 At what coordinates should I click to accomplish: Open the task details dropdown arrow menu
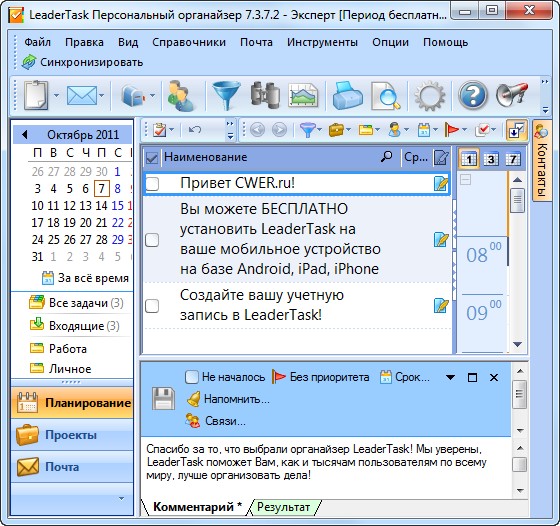pyautogui.click(x=450, y=377)
